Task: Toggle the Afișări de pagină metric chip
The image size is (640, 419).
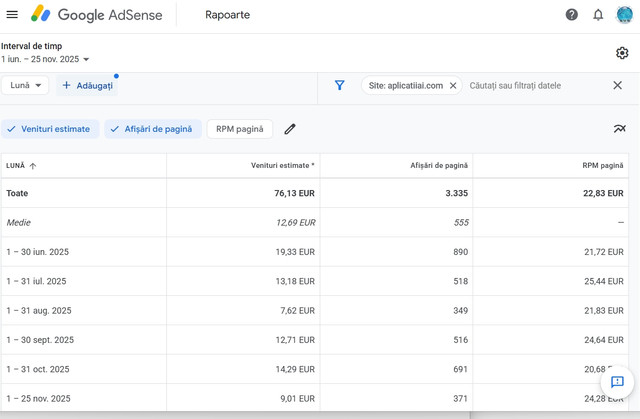Action: (x=153, y=129)
